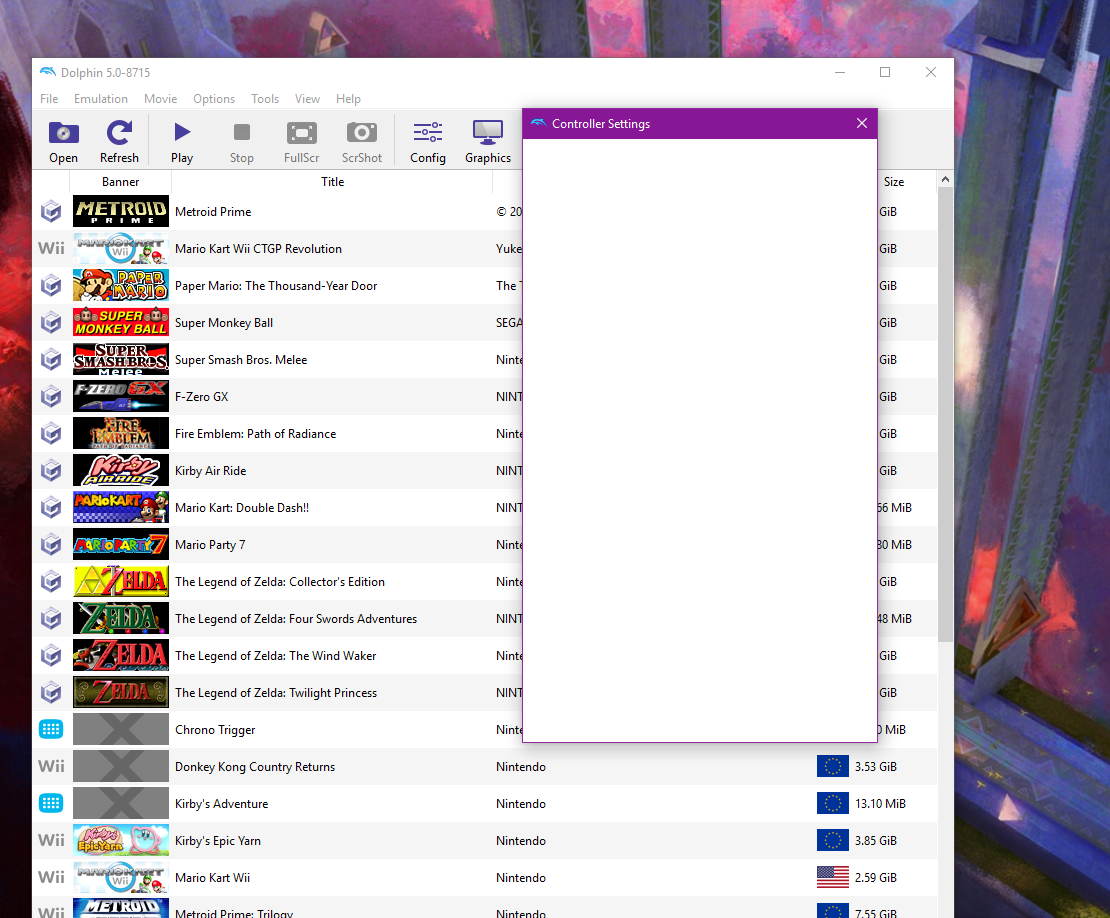Open the Emulation menu
1110x918 pixels.
101,98
